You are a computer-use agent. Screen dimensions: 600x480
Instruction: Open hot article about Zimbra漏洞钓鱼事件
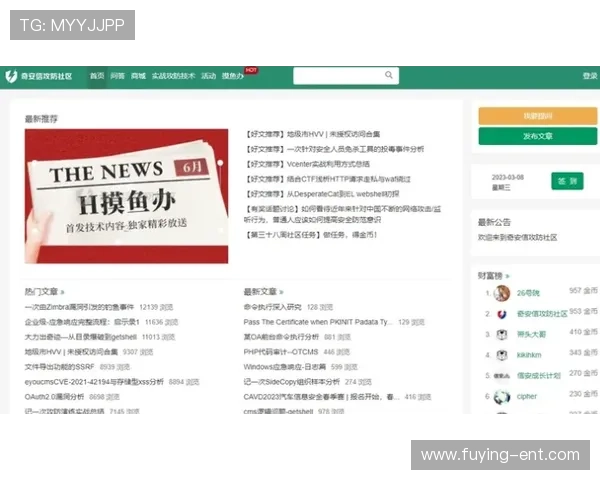pyautogui.click(x=79, y=307)
